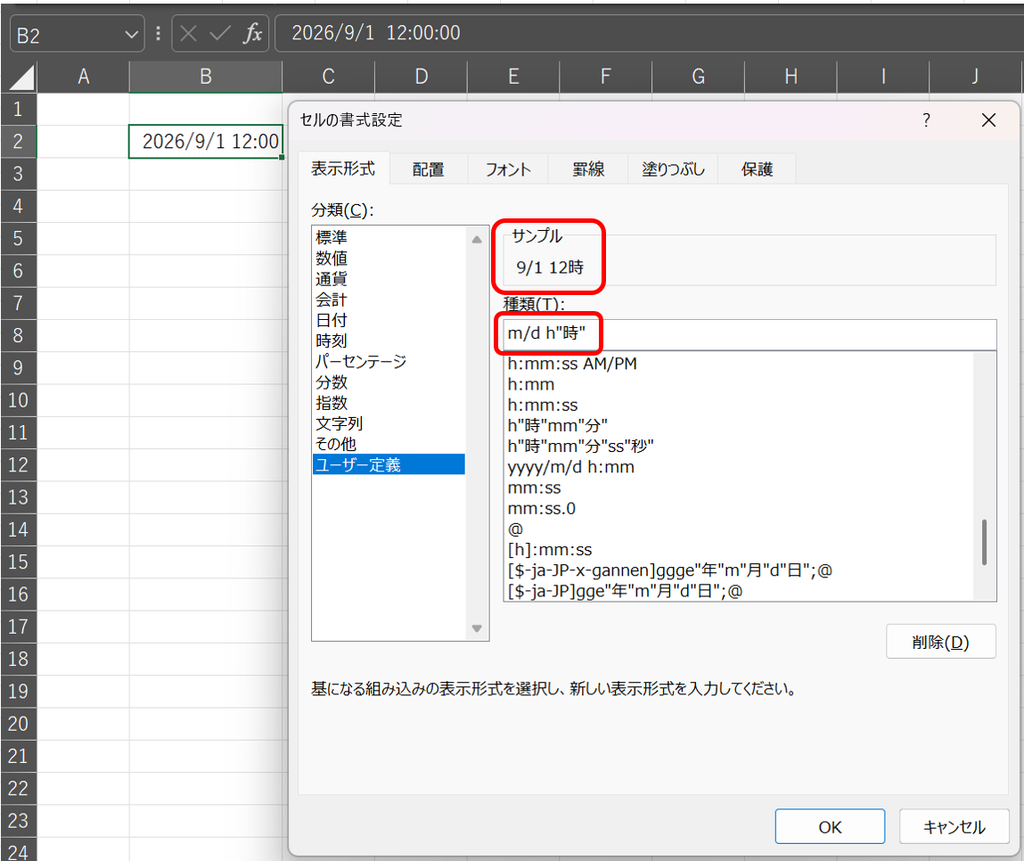Switch to the 配置 tab
Image resolution: width=1024 pixels, height=861 pixels.
coord(428,170)
